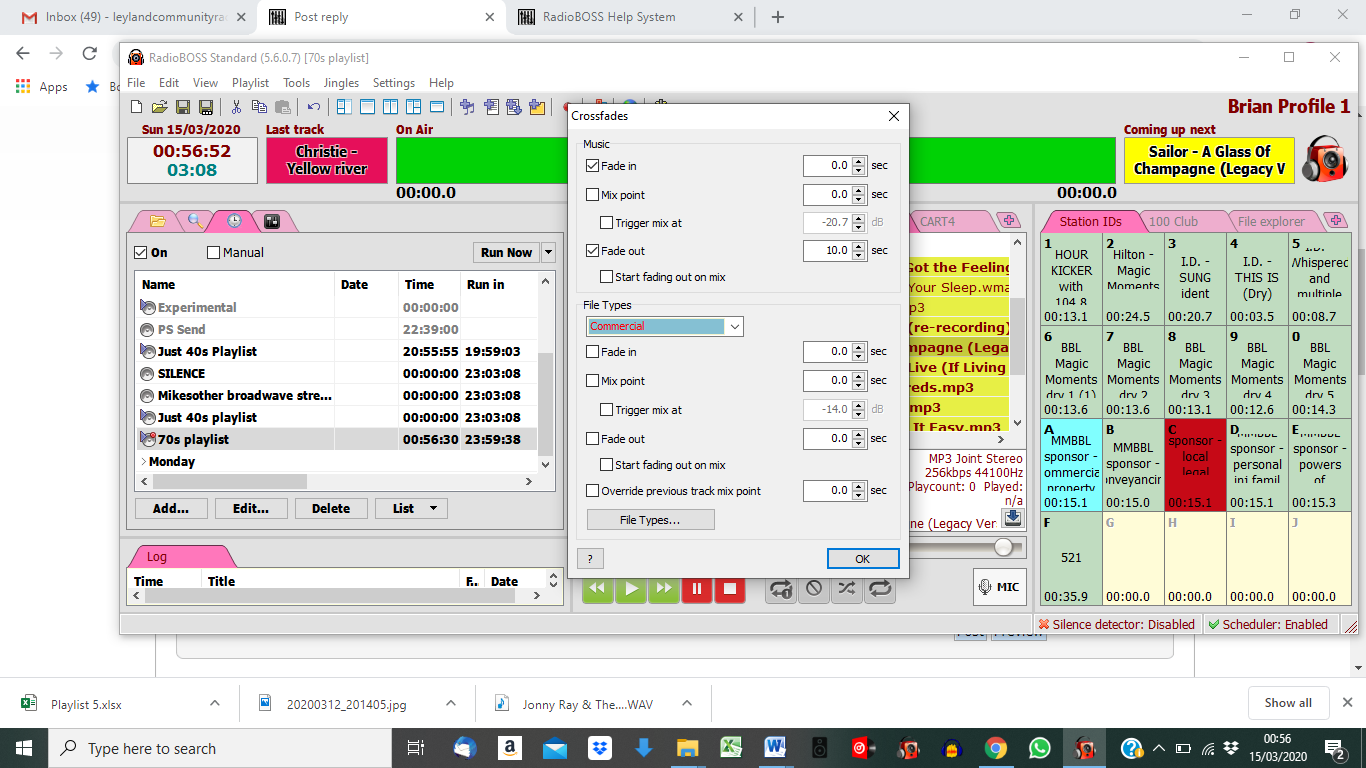This screenshot has width=1366, height=768.
Task: Toggle Music Fade out checkbox
Action: coord(593,251)
